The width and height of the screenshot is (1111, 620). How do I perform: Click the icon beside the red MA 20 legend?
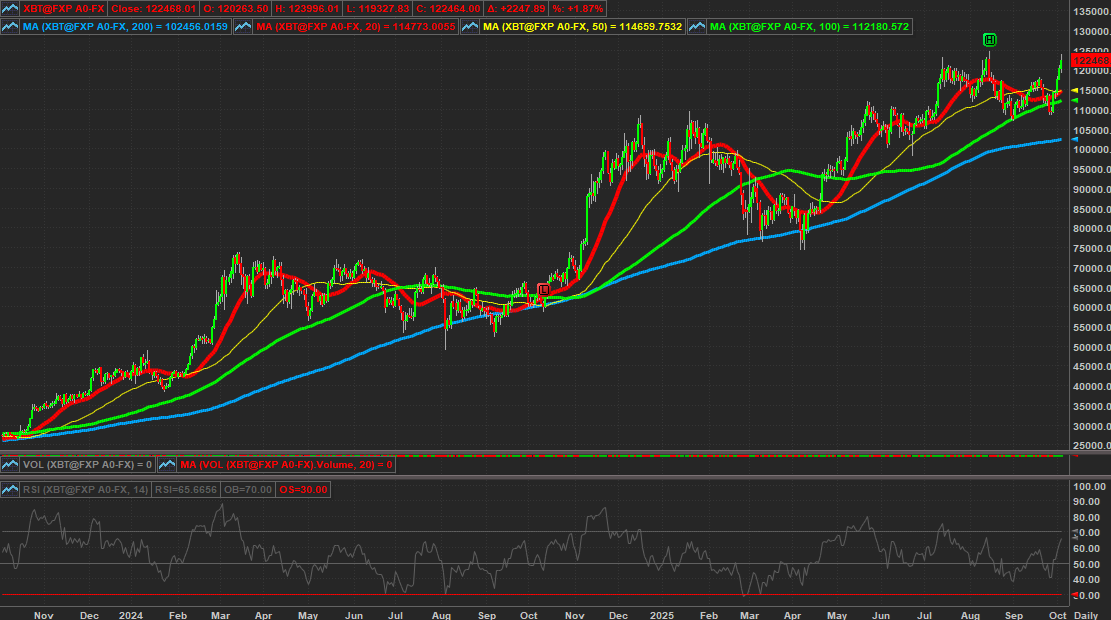(x=243, y=27)
